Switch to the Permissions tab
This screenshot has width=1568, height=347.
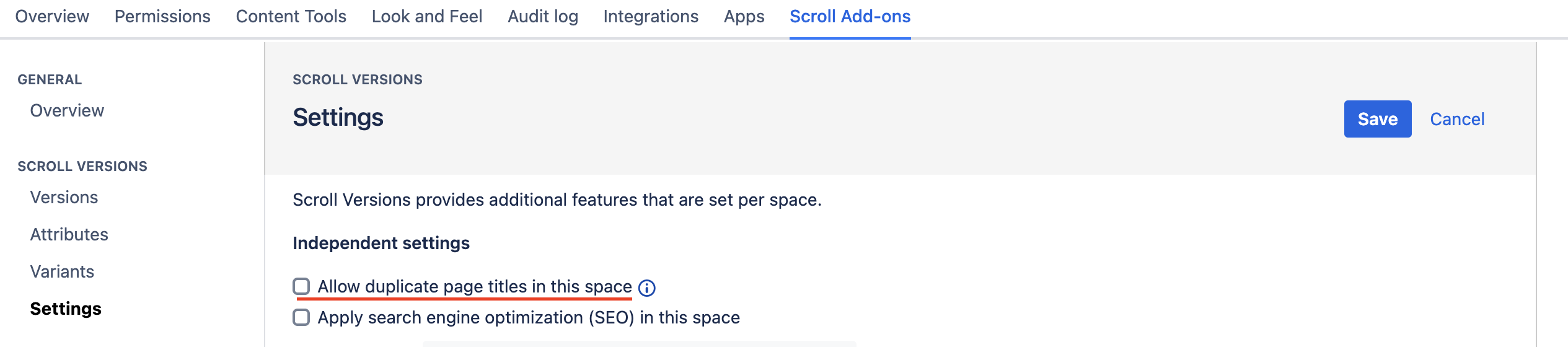(162, 17)
